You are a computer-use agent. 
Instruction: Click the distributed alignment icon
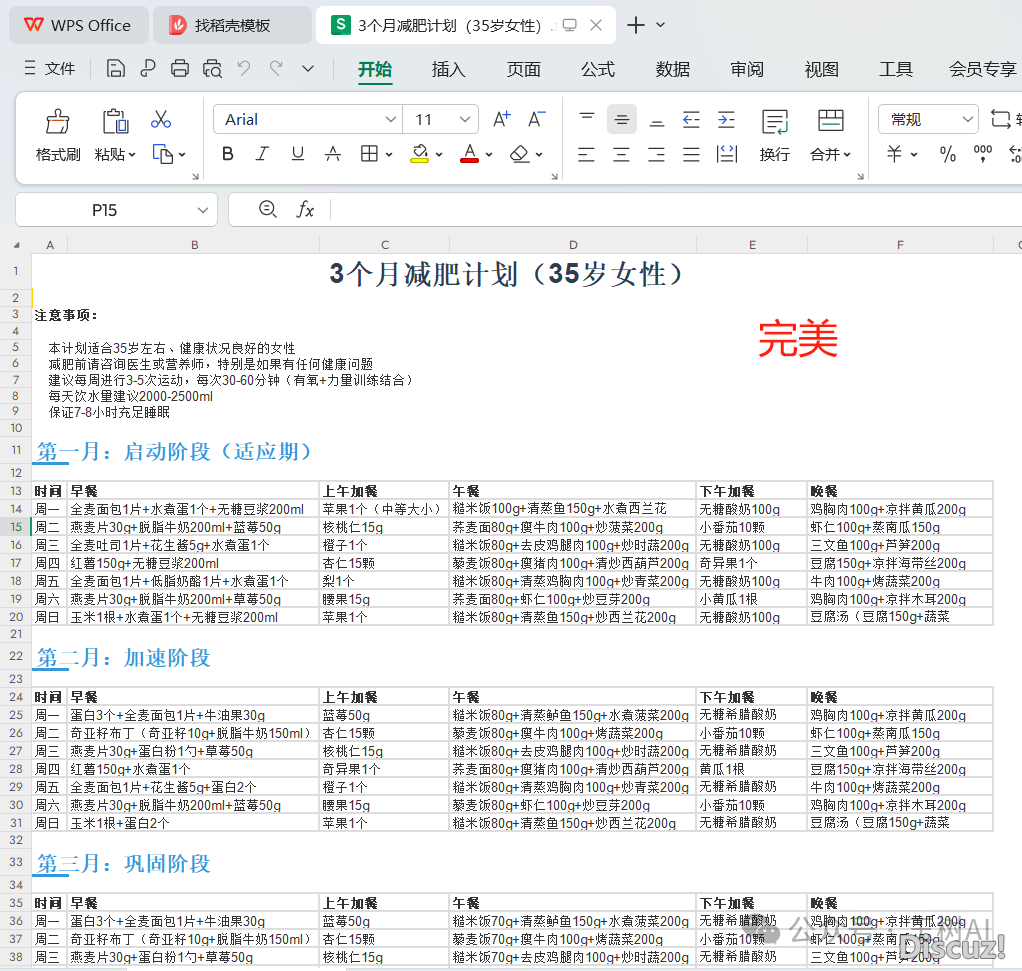click(x=726, y=154)
